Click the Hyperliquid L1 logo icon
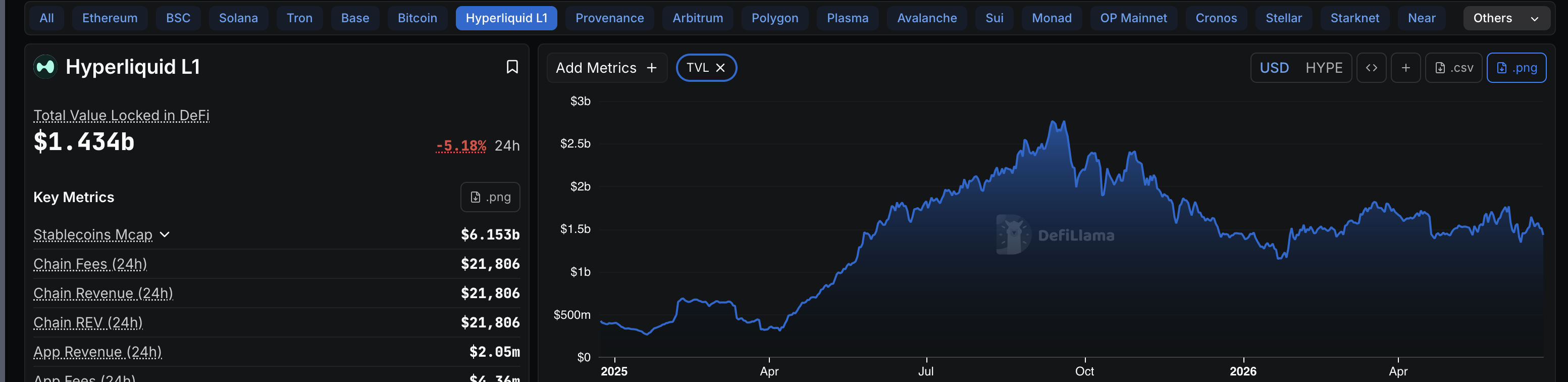Viewport: 1568px width, 382px height. 45,67
